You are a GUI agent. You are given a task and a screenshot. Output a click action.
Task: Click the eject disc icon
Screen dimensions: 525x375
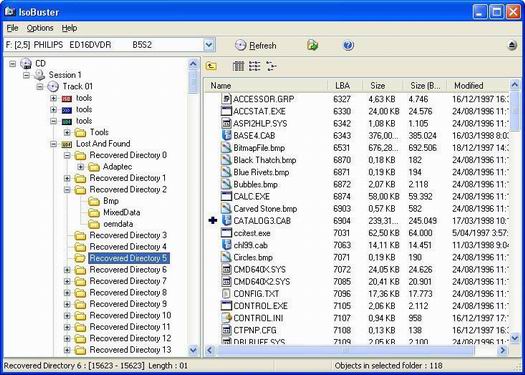click(512, 45)
